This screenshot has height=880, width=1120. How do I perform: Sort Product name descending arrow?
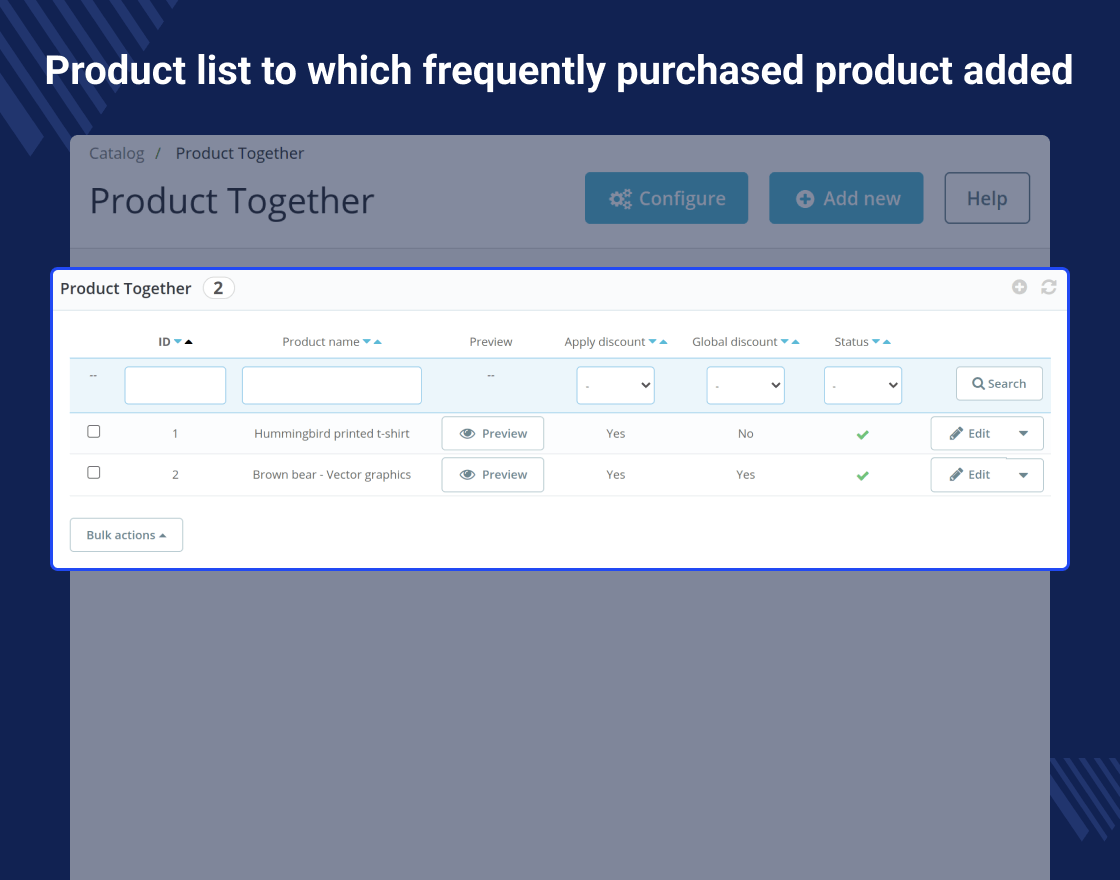coord(366,341)
